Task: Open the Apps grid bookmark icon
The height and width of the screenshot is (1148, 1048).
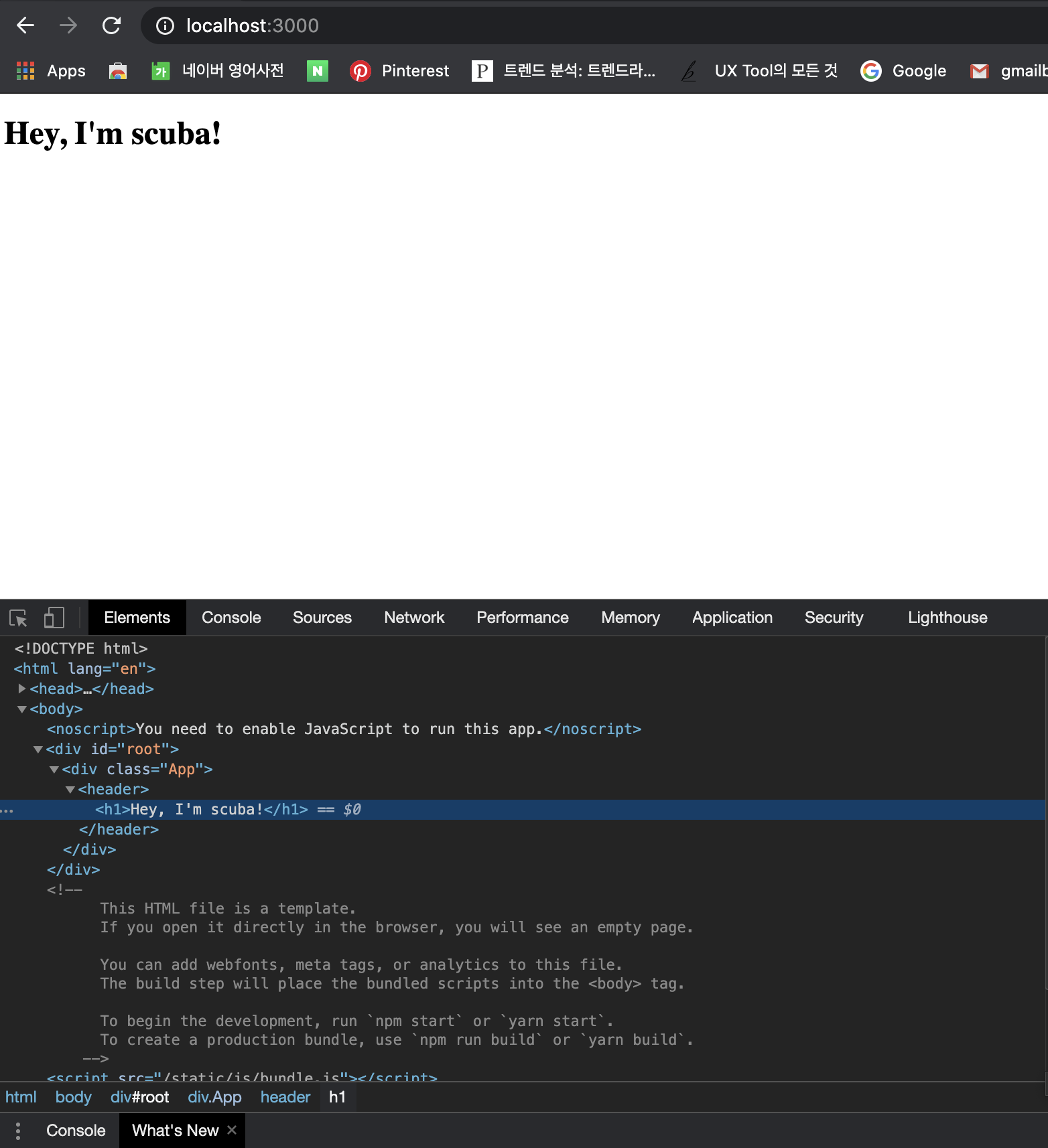Action: (x=25, y=70)
